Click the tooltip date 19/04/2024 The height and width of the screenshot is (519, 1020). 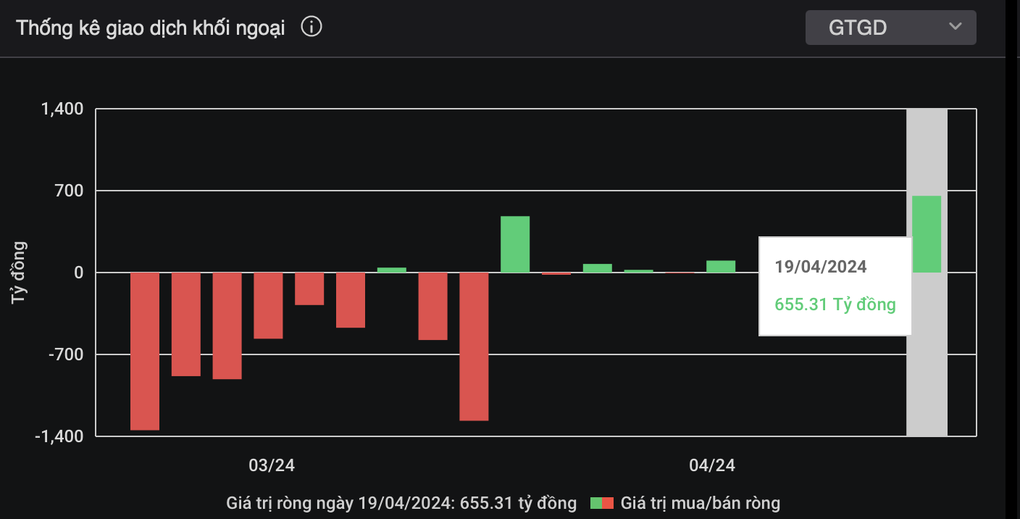point(821,267)
